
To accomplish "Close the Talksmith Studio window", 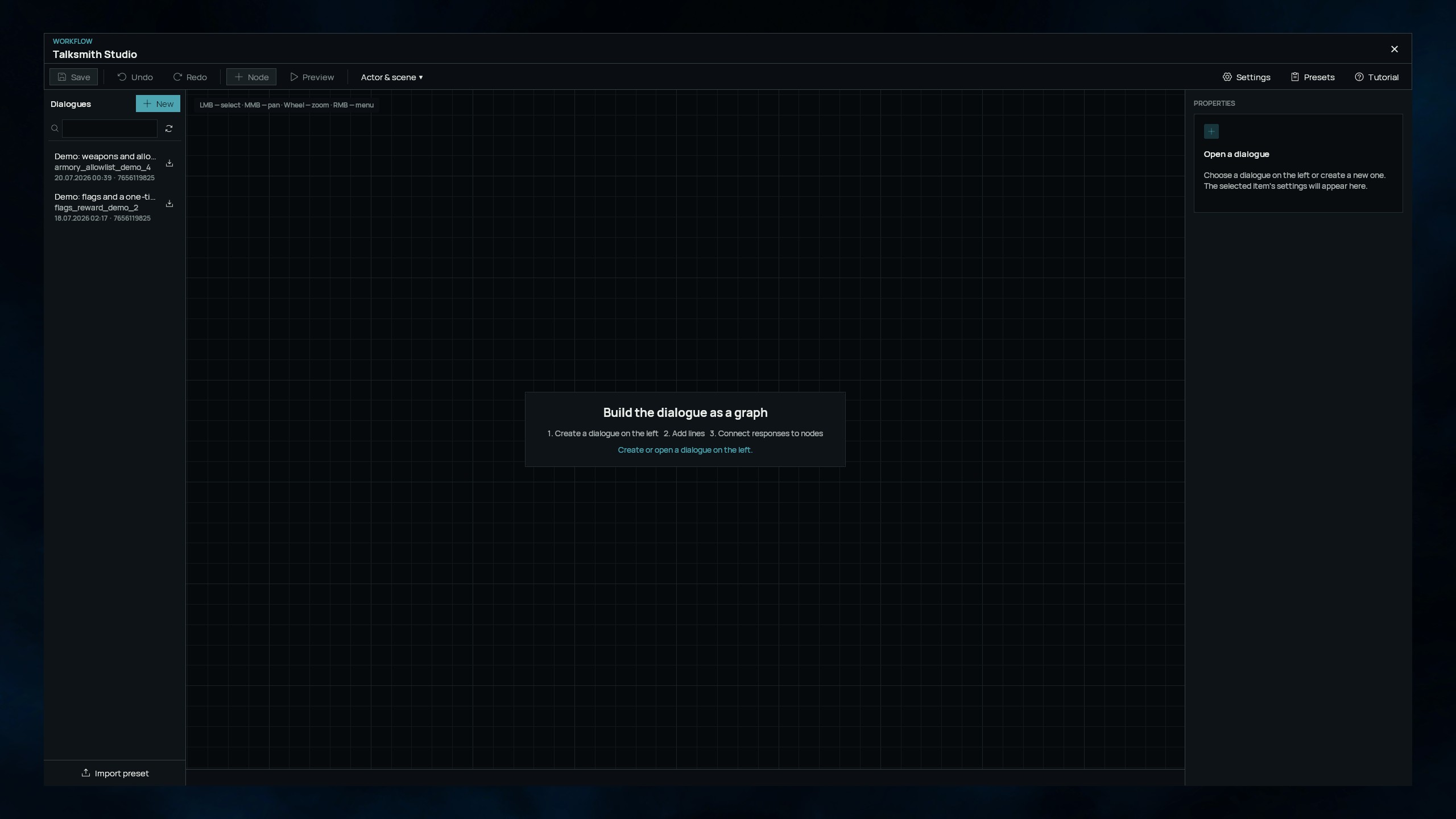I will point(1395,49).
